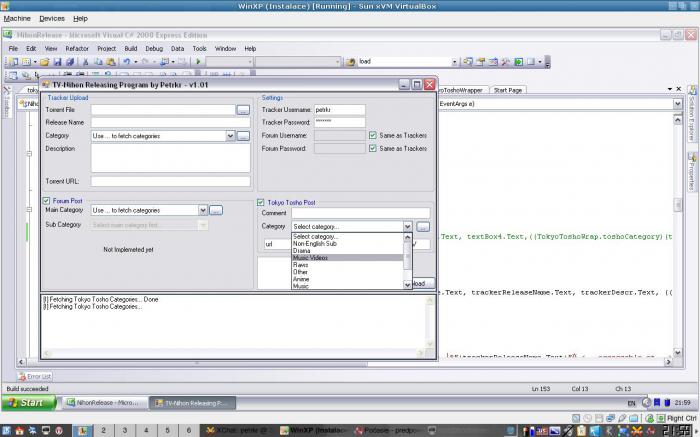The height and width of the screenshot is (437, 700).
Task: Open the Properties side tab
Action: 692,172
